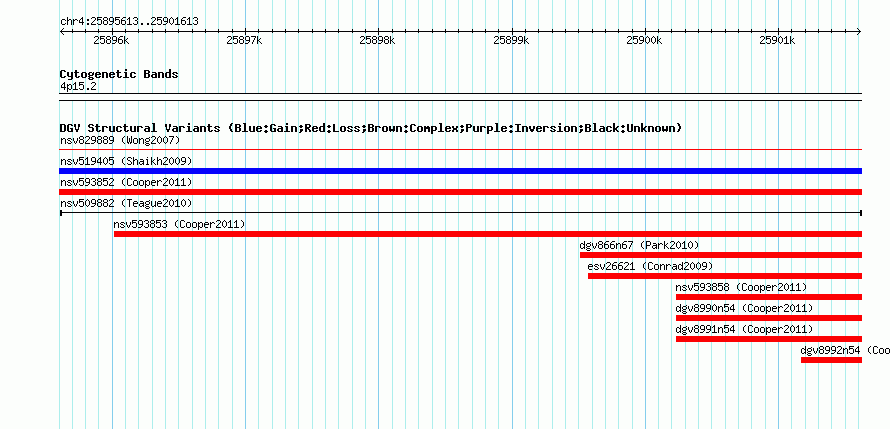Screen dimensions: 890x429
Task: Click the red nsv593858 bar
Action: click(769, 297)
